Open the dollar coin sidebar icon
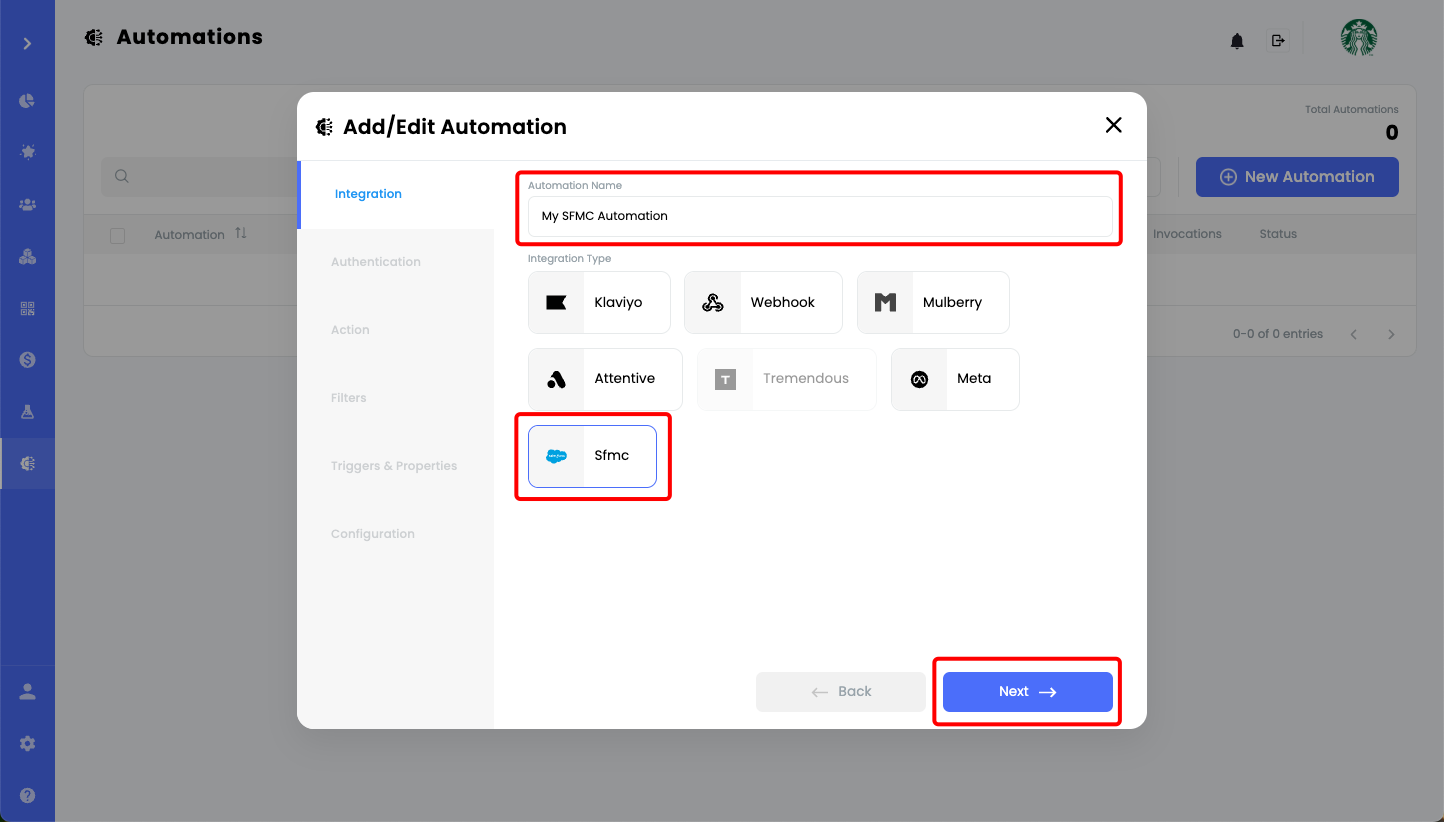The width and height of the screenshot is (1444, 822). [27, 359]
